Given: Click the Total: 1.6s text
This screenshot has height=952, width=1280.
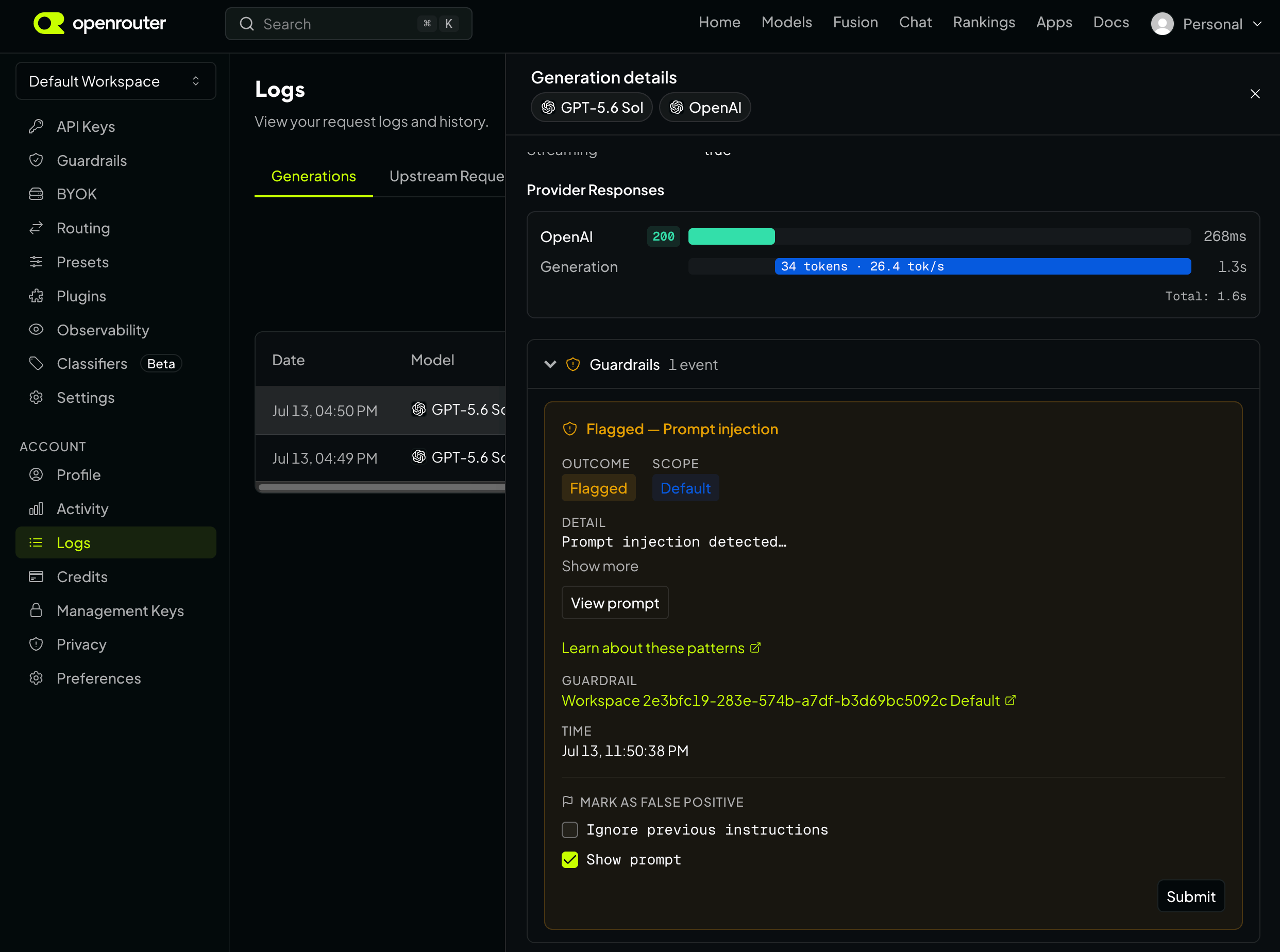Looking at the screenshot, I should (x=1206, y=296).
